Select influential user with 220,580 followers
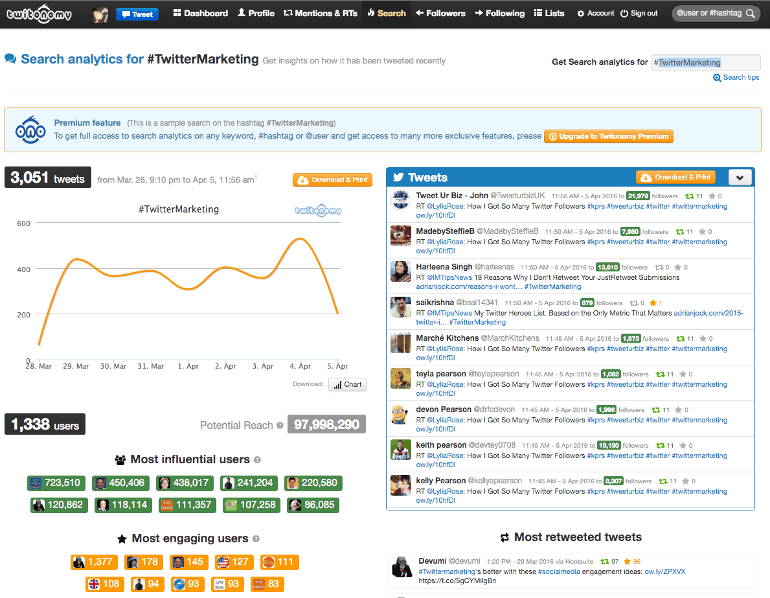The image size is (770, 598). coord(313,483)
